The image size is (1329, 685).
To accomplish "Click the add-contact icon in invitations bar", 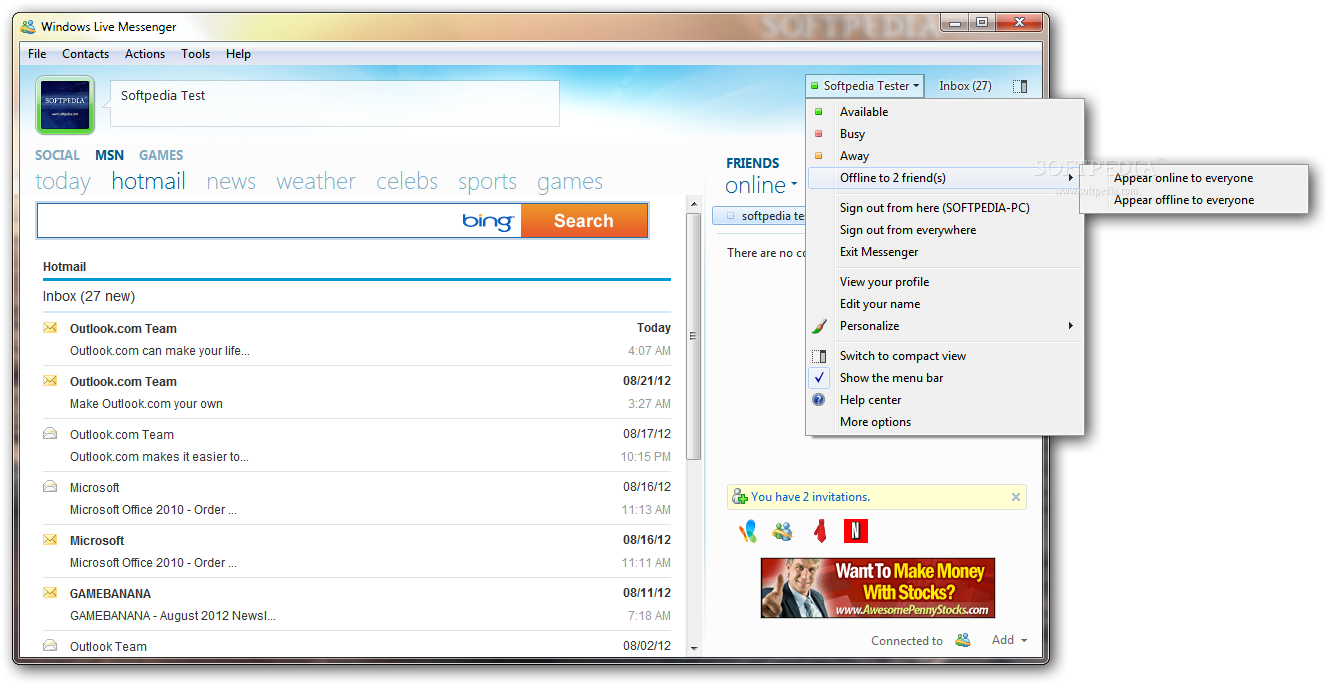I will (740, 497).
